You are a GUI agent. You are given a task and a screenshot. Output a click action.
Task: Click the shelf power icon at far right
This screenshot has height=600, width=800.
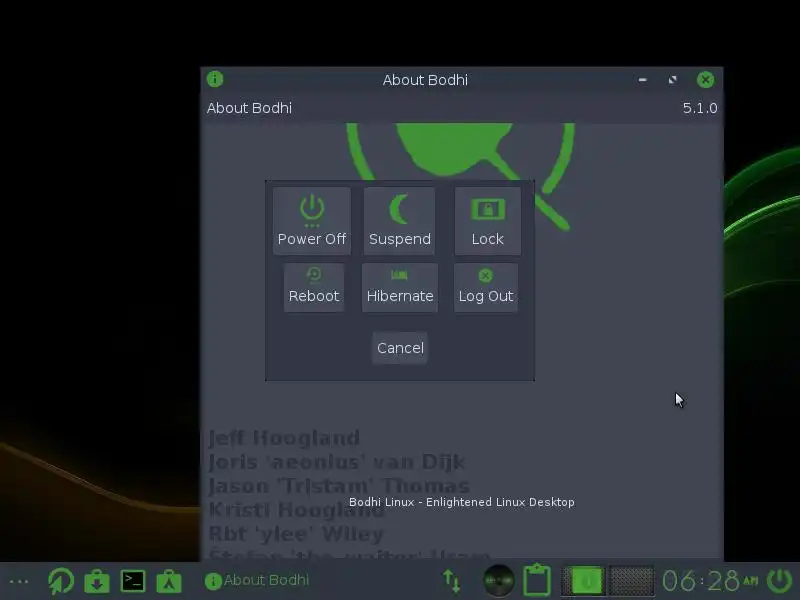tap(780, 581)
